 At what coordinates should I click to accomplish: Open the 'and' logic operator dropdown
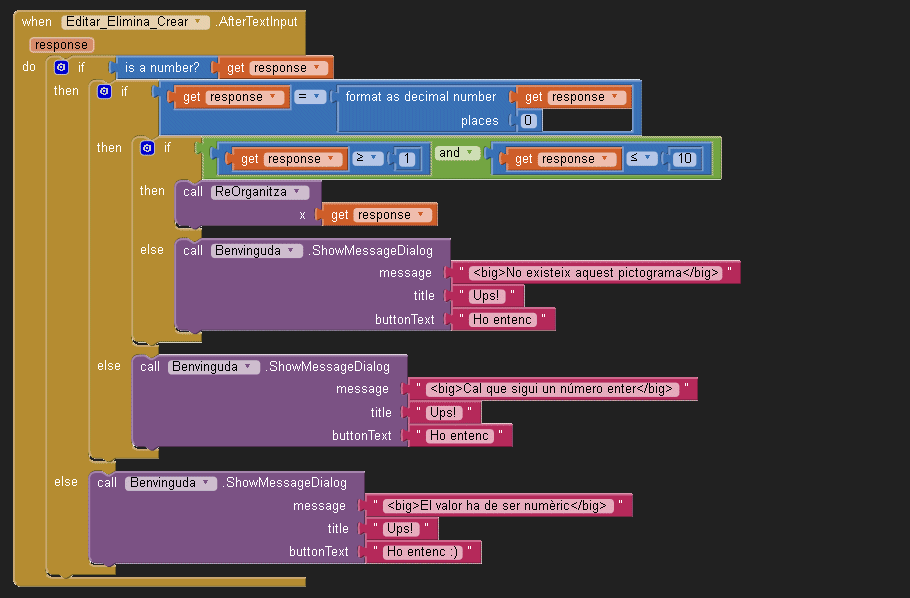click(470, 154)
